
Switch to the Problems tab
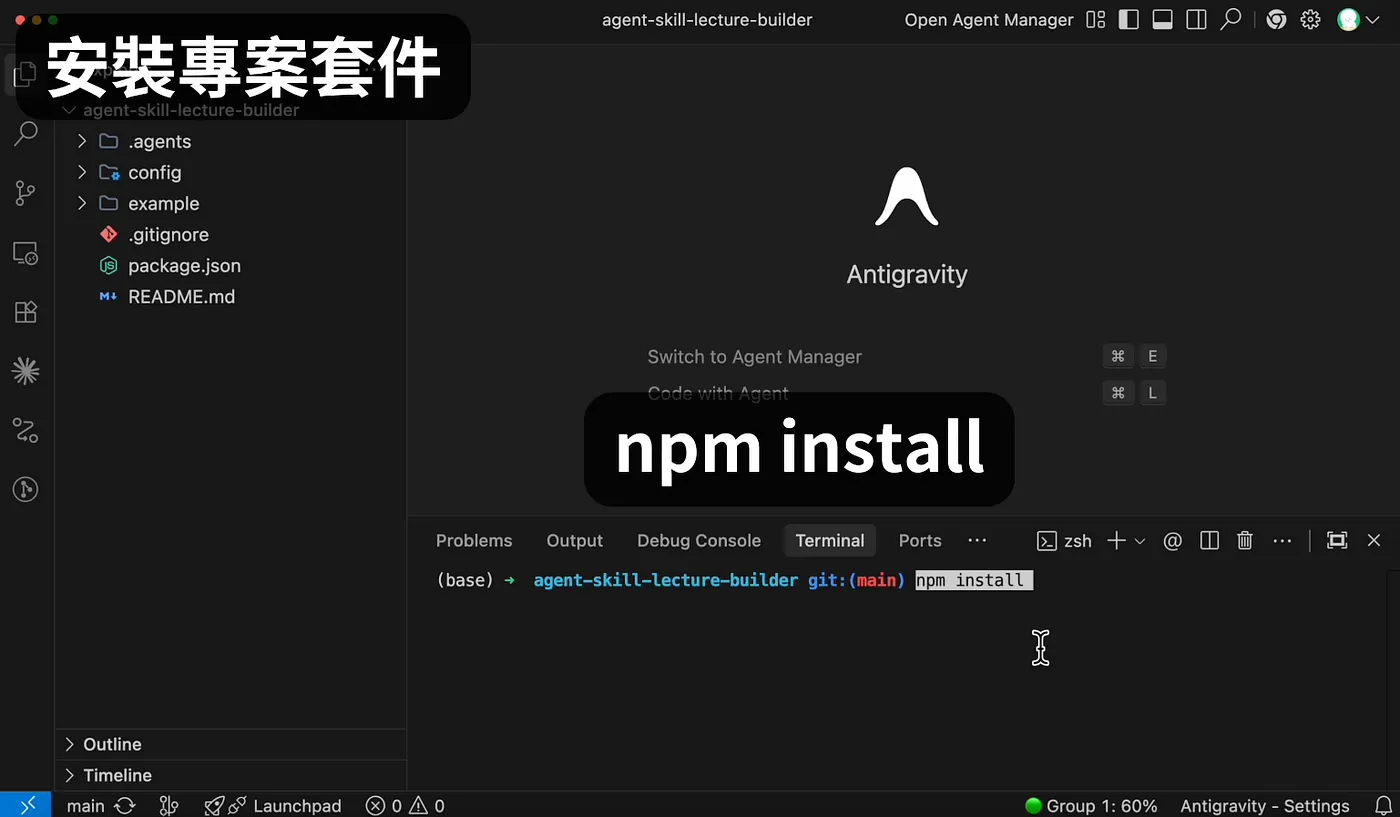[x=474, y=541]
